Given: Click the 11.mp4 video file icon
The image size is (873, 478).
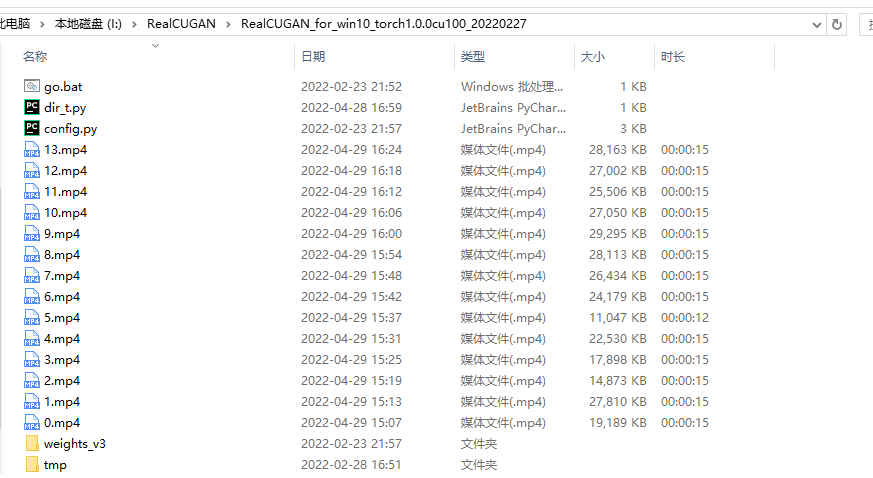Looking at the screenshot, I should pyautogui.click(x=32, y=191).
